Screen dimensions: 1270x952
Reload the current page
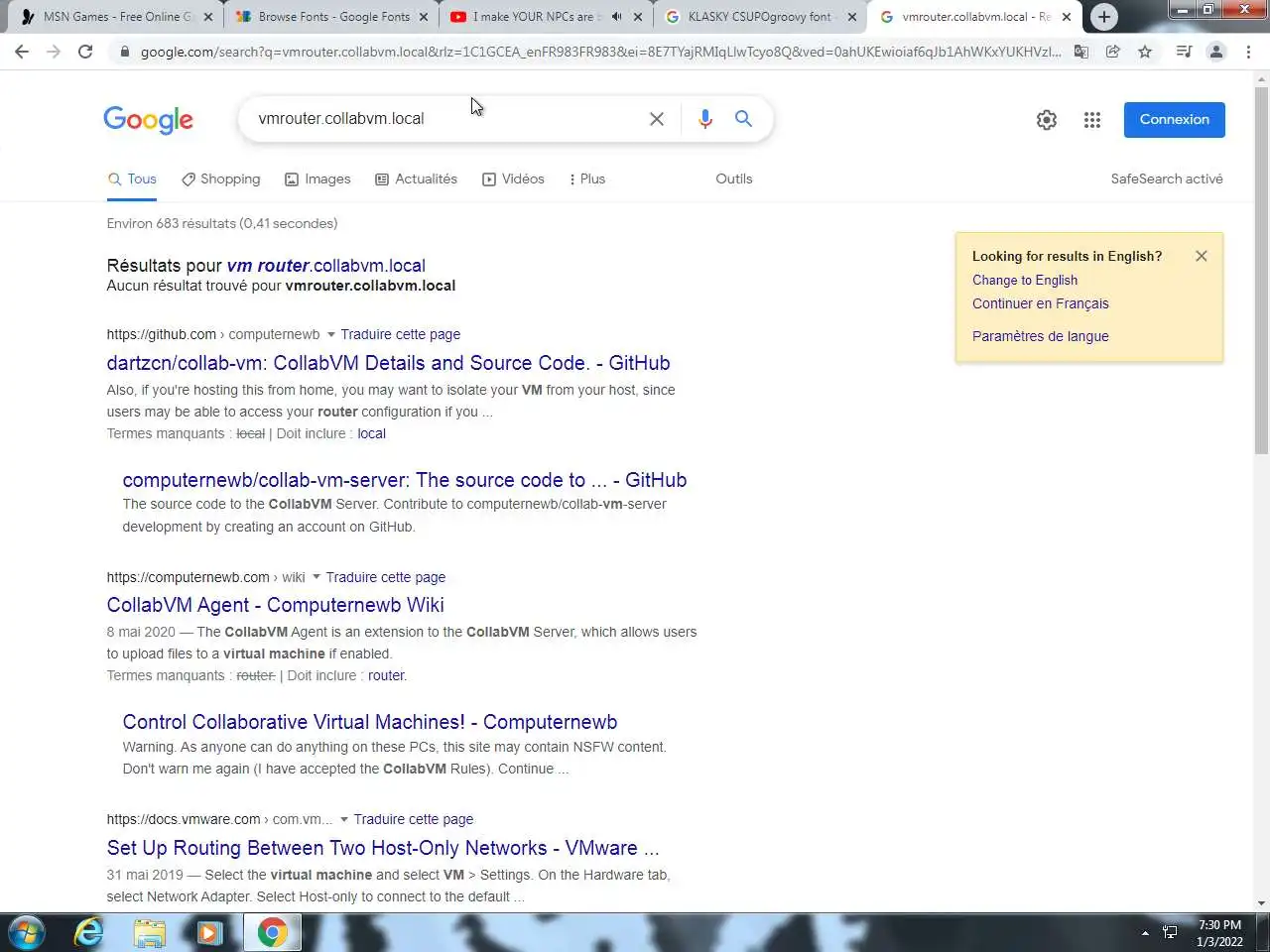(85, 52)
